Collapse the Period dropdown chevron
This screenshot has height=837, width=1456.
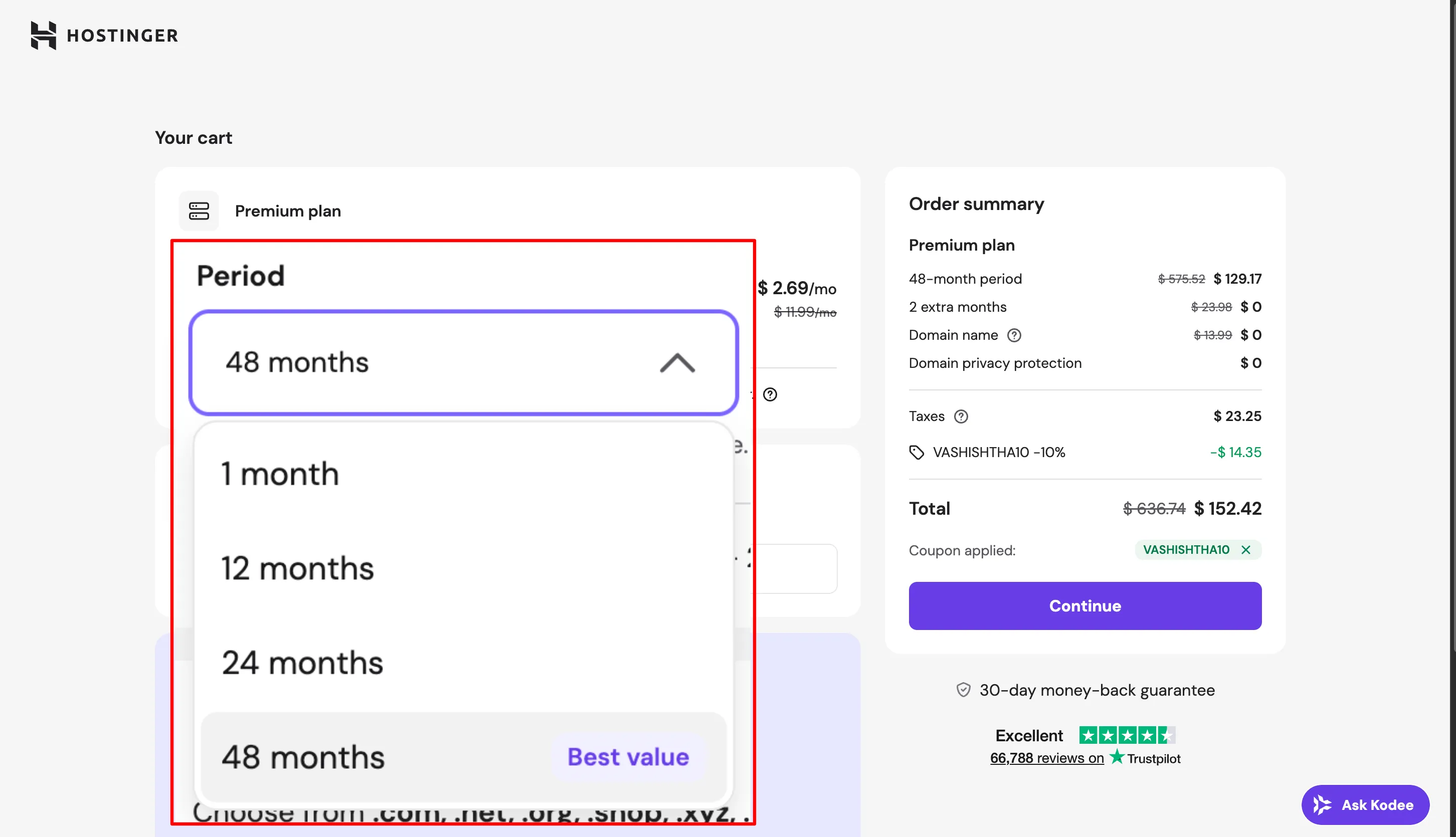click(x=677, y=363)
